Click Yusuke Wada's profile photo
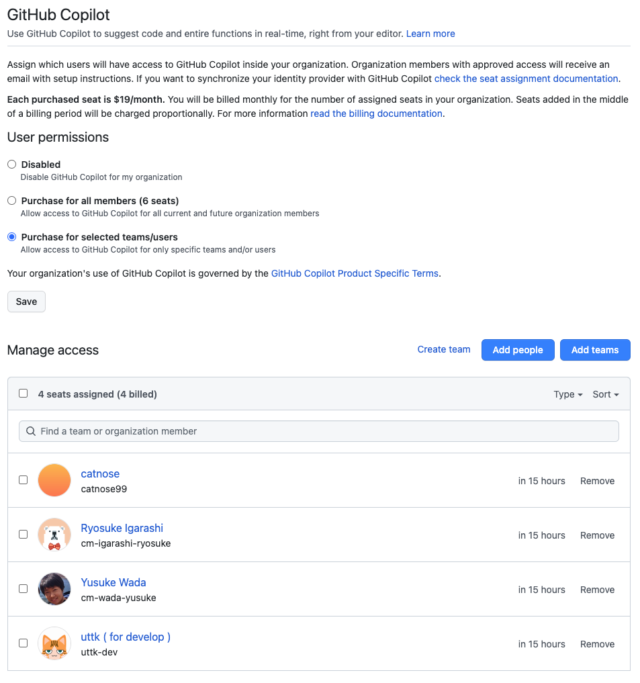640x683 pixels. click(54, 589)
